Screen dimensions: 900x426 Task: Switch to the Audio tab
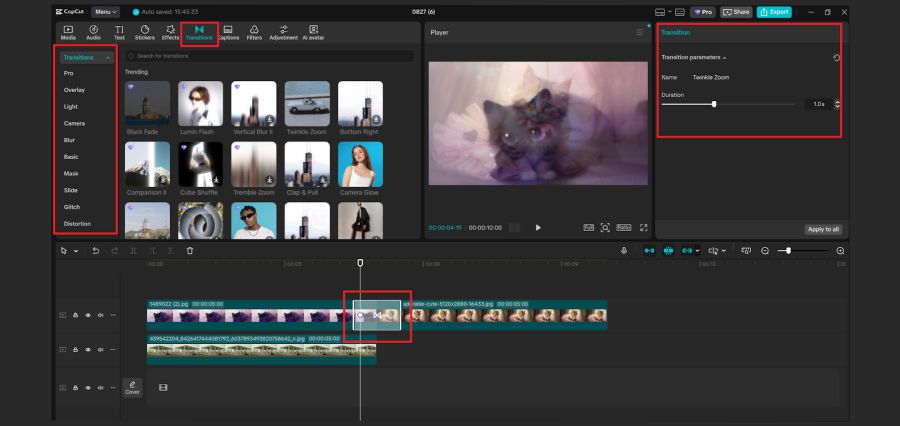[x=93, y=32]
